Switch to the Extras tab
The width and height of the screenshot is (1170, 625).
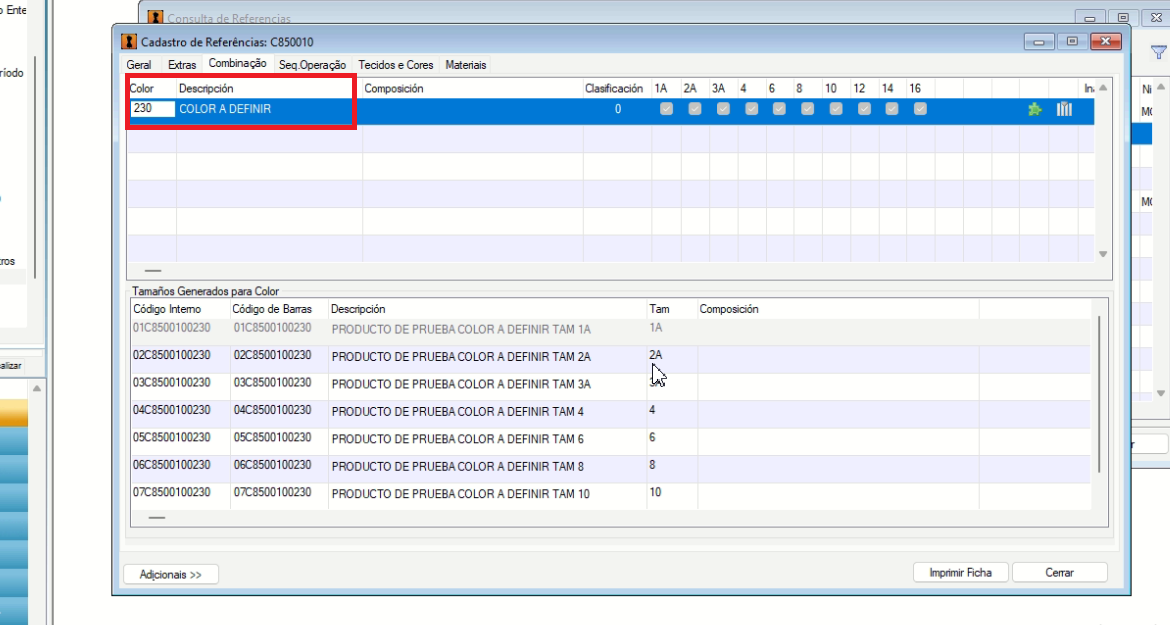[182, 65]
